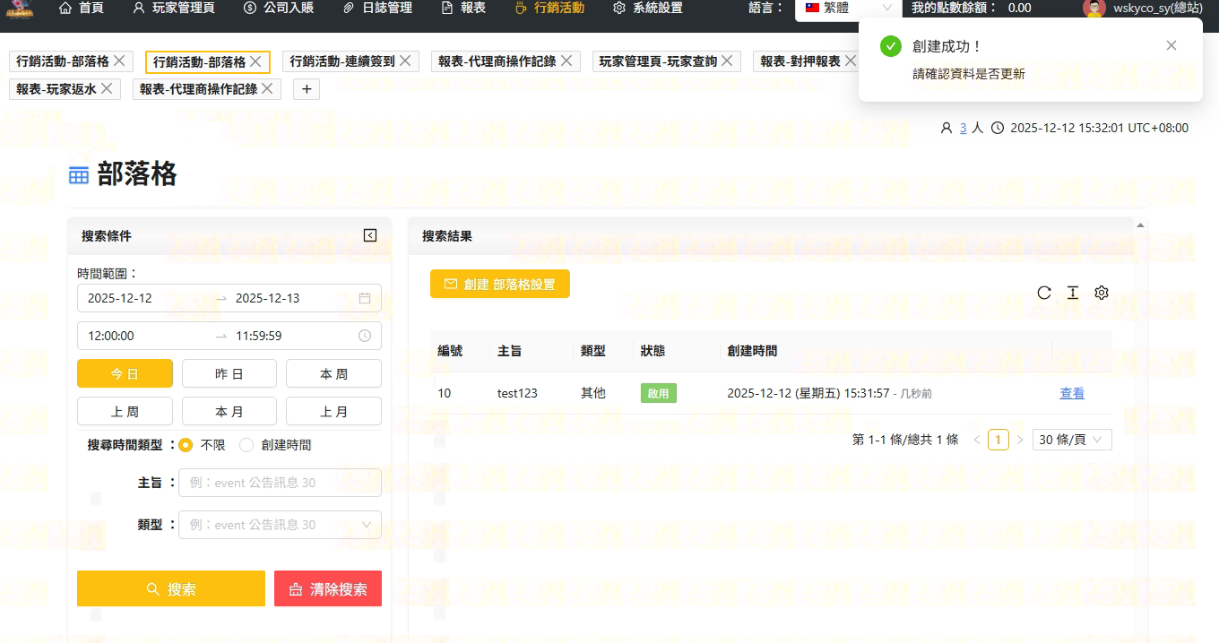
Task: Select 不限 radio button for time type
Action: coord(185,445)
